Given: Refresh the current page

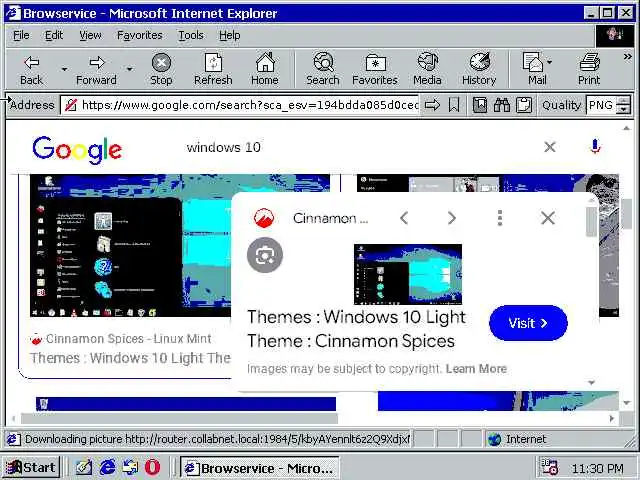Looking at the screenshot, I should [213, 69].
